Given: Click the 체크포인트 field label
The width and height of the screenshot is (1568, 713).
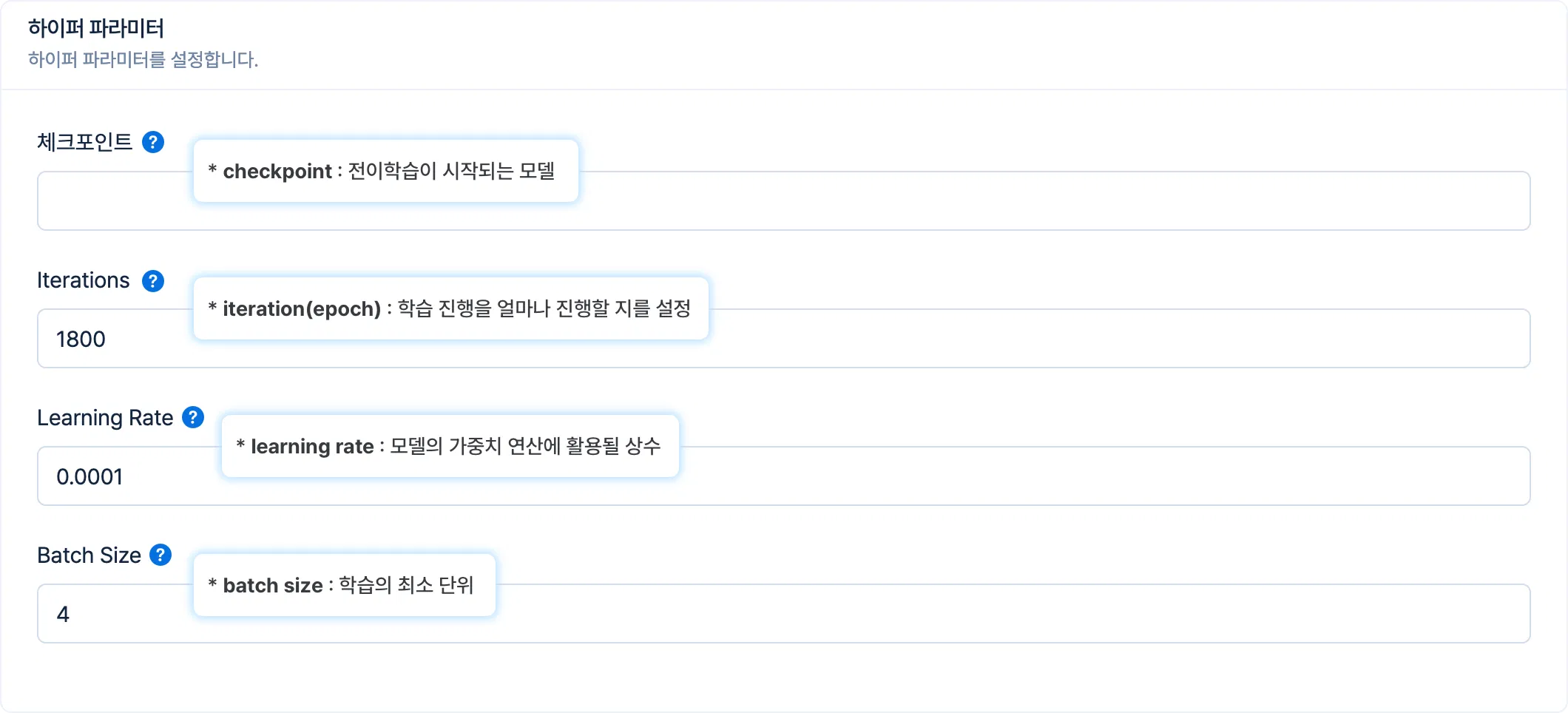Looking at the screenshot, I should [x=85, y=142].
